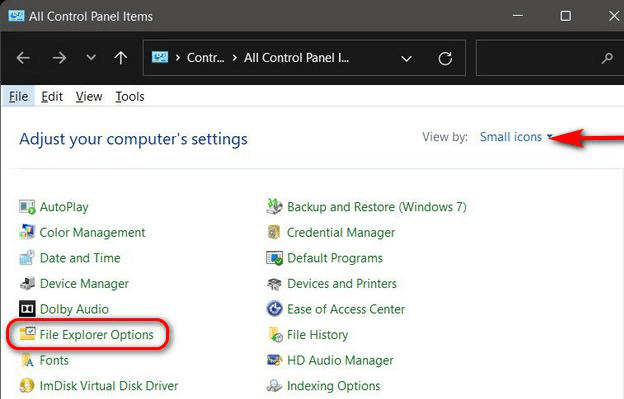Maximize the All Control Panel Items window
This screenshot has width=624, height=399.
[566, 16]
